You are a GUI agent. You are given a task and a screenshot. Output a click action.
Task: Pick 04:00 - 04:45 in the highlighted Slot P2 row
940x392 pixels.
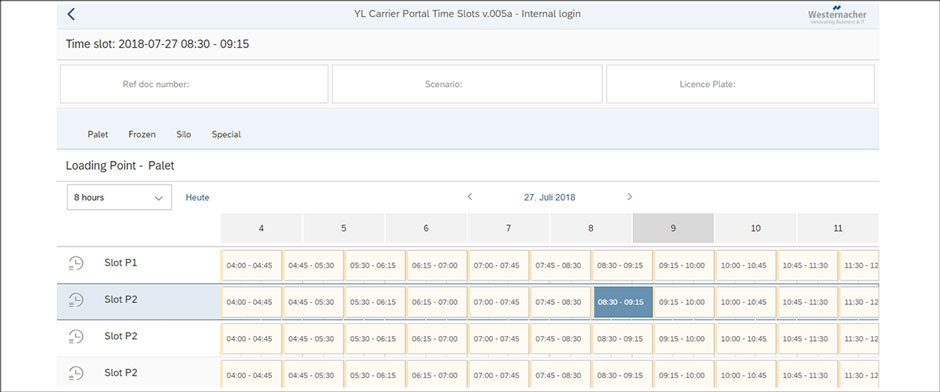252,302
